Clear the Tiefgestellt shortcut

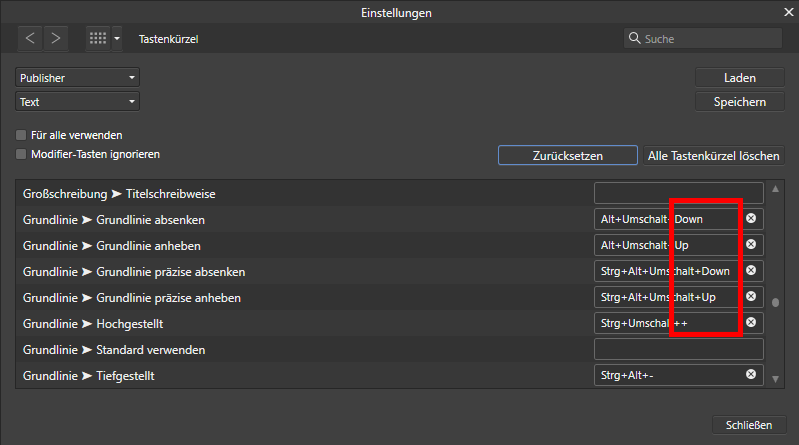click(x=751, y=375)
